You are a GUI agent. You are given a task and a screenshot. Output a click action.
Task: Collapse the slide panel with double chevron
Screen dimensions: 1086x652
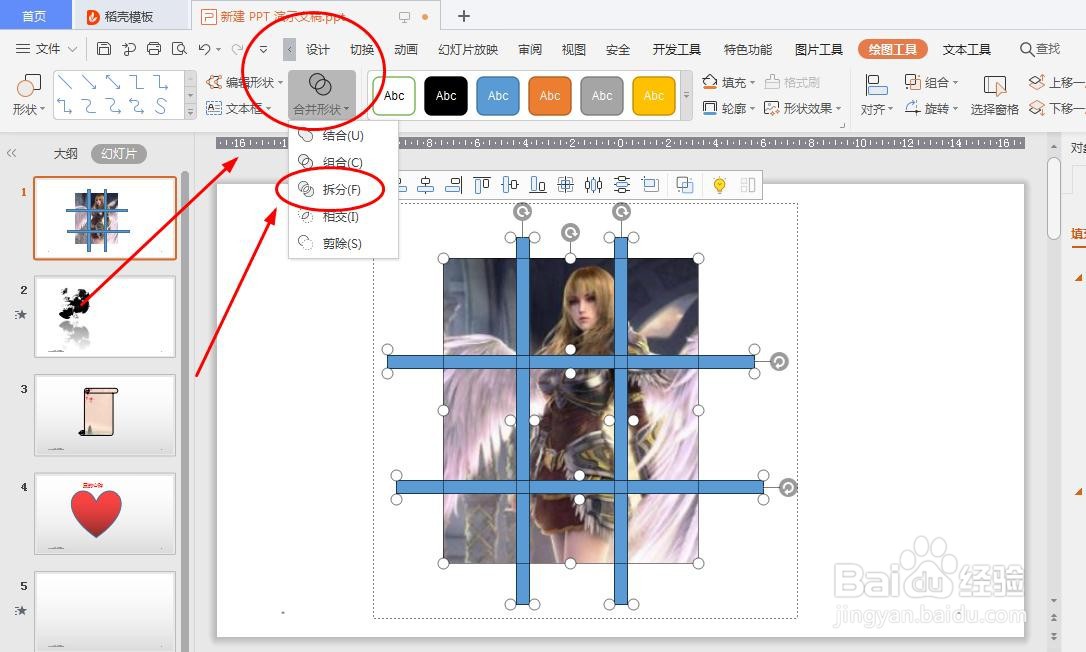tap(12, 153)
